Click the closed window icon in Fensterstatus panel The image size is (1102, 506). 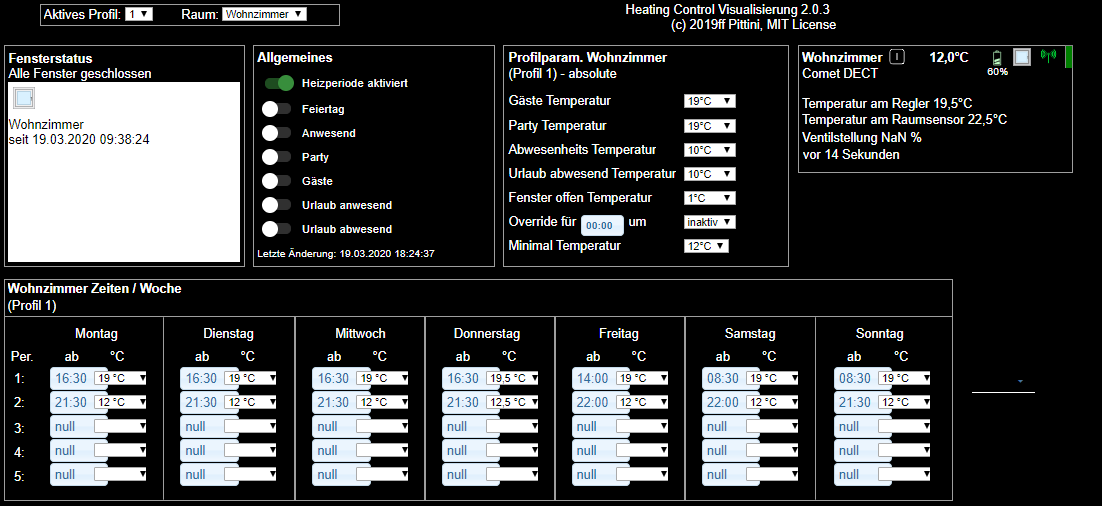24,98
